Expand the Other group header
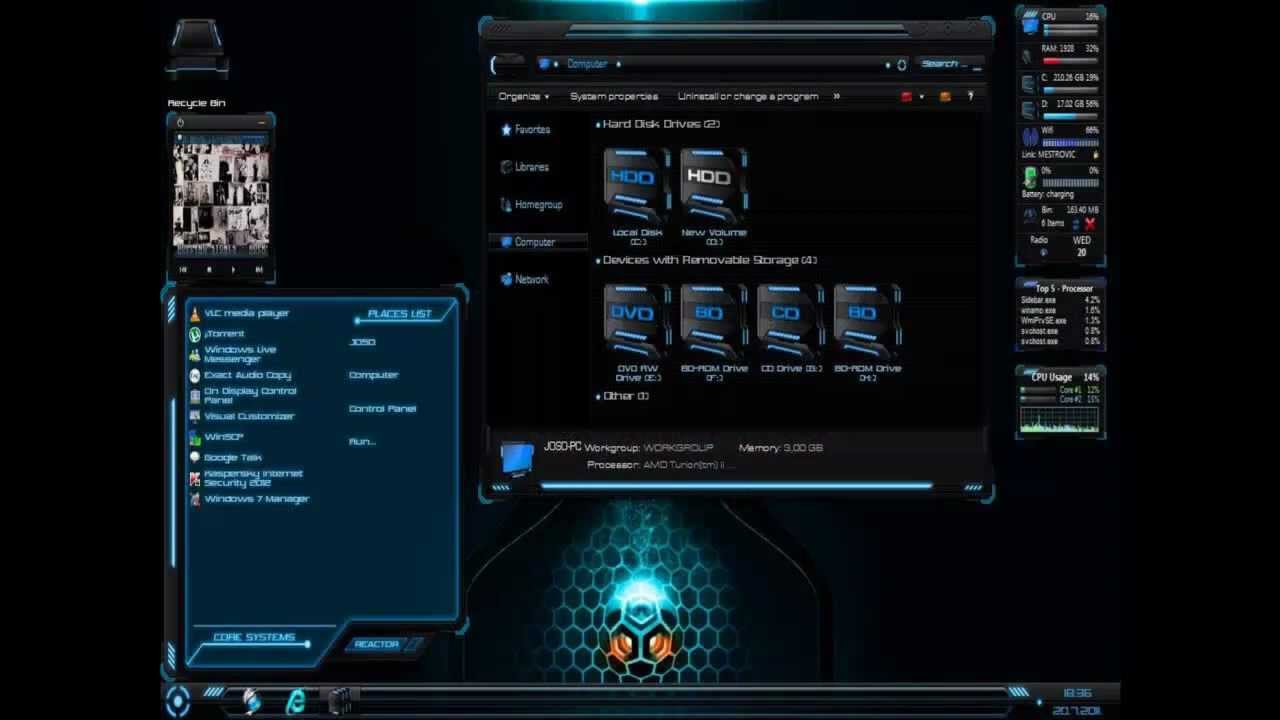 pos(599,397)
